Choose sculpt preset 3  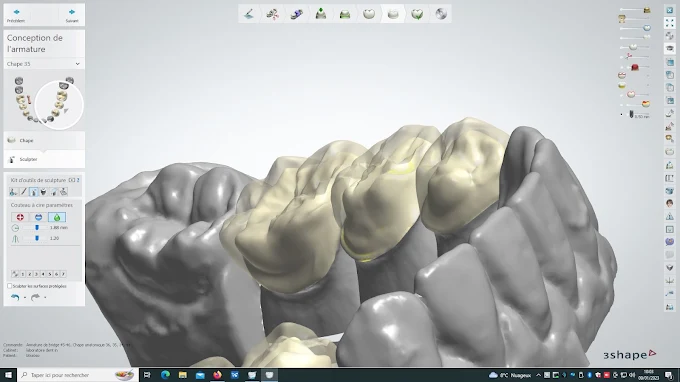pyautogui.click(x=36, y=274)
